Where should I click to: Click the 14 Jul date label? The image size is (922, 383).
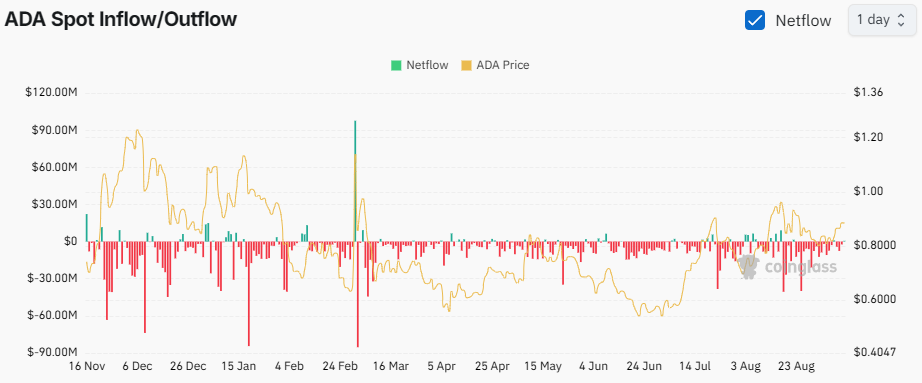coord(694,367)
